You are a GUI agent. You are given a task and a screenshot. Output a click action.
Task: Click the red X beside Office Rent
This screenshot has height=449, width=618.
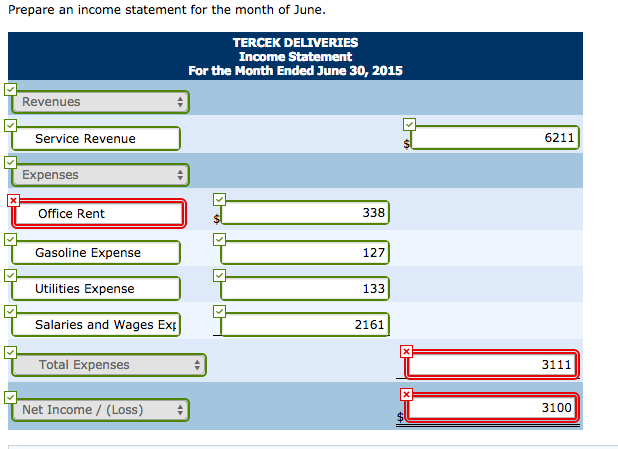tap(13, 200)
